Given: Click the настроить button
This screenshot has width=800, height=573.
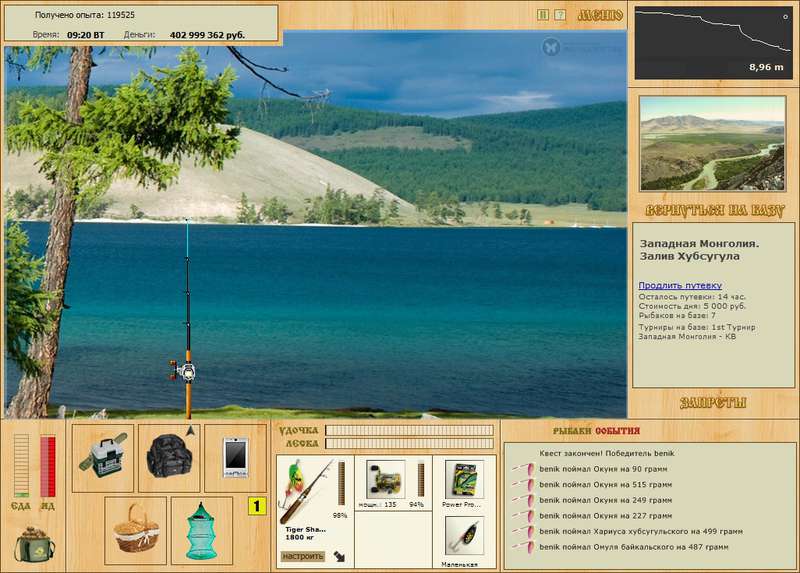Looking at the screenshot, I should click(303, 556).
